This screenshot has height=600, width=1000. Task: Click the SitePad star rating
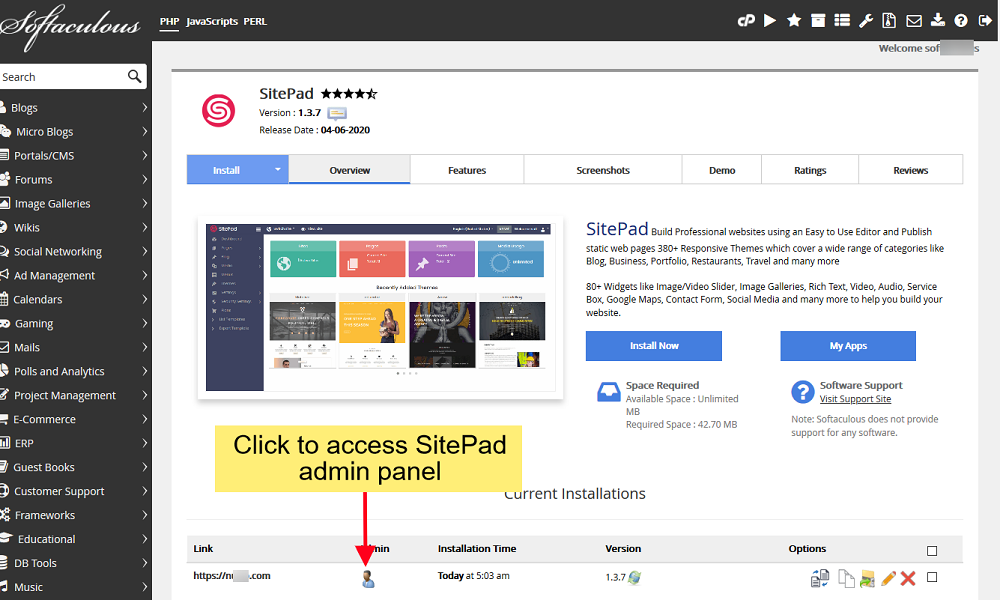[349, 94]
